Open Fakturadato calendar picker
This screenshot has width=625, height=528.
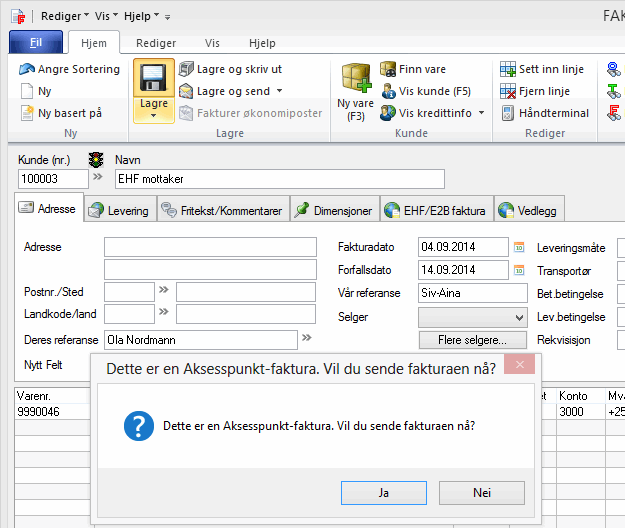(519, 246)
